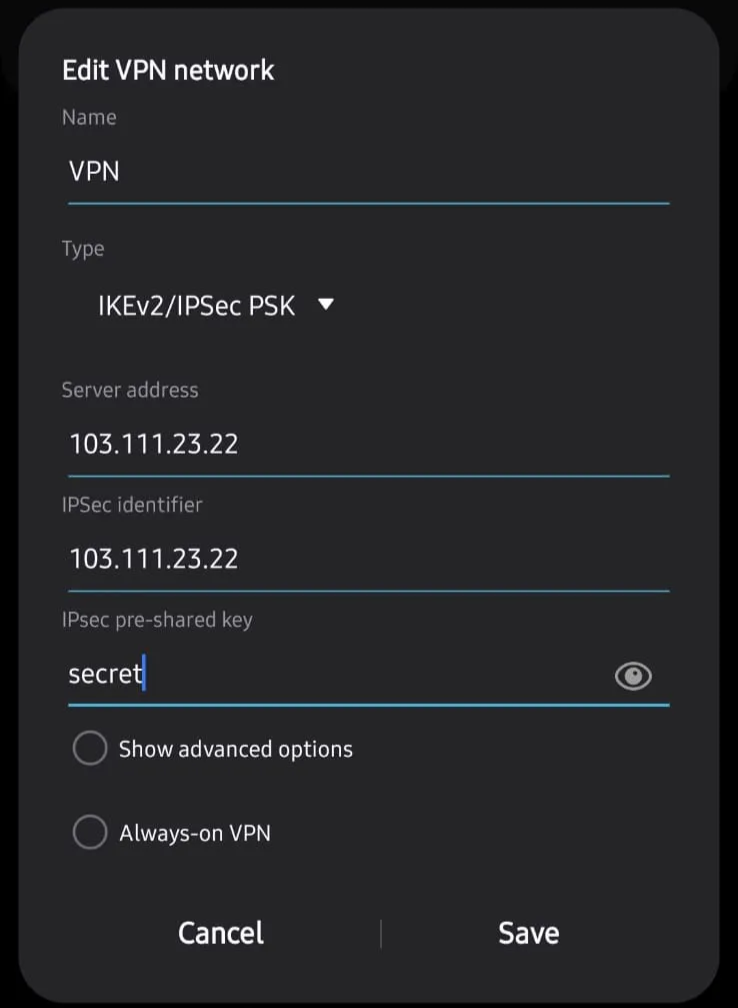Click the Server address label

coord(130,390)
